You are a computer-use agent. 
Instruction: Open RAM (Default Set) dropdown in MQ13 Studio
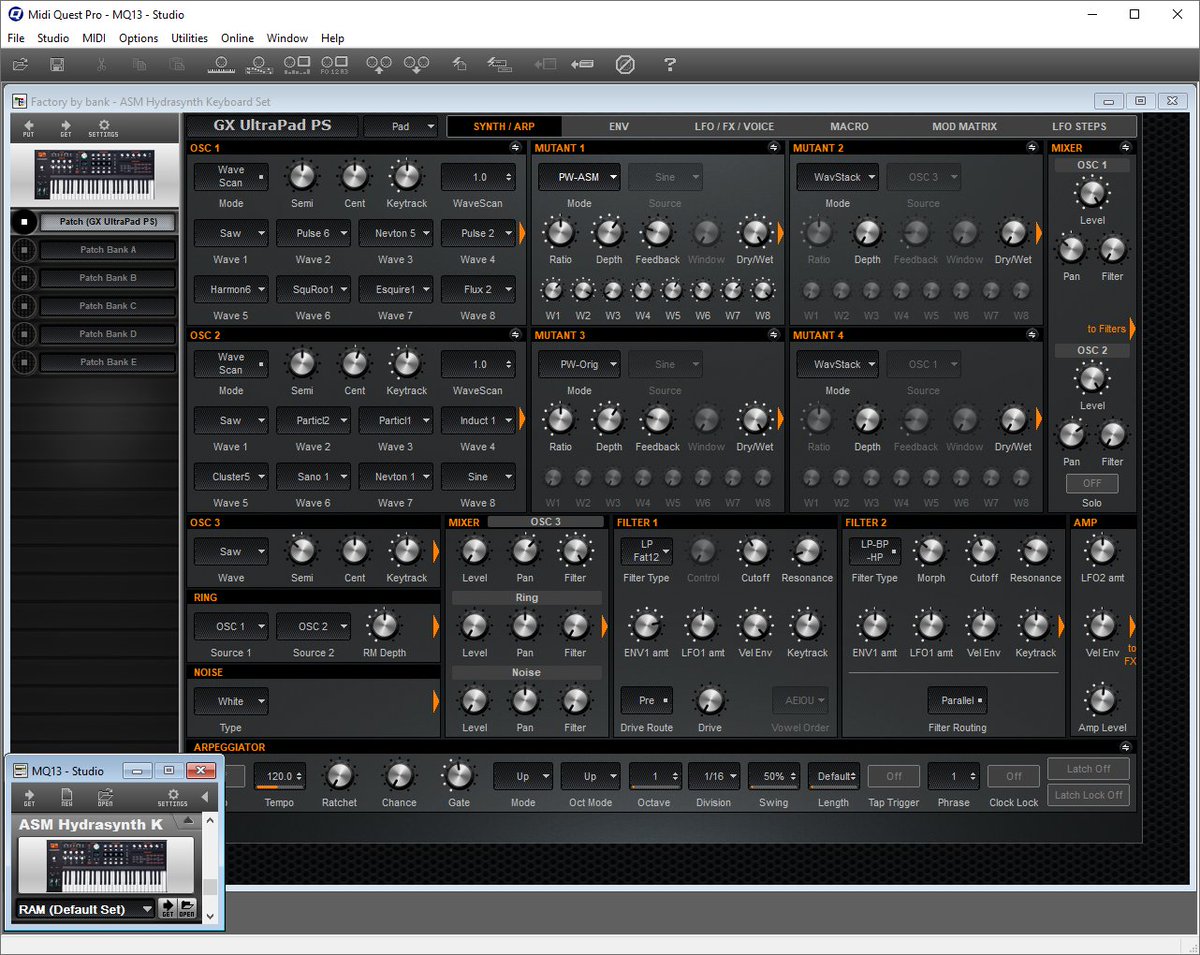click(x=86, y=909)
